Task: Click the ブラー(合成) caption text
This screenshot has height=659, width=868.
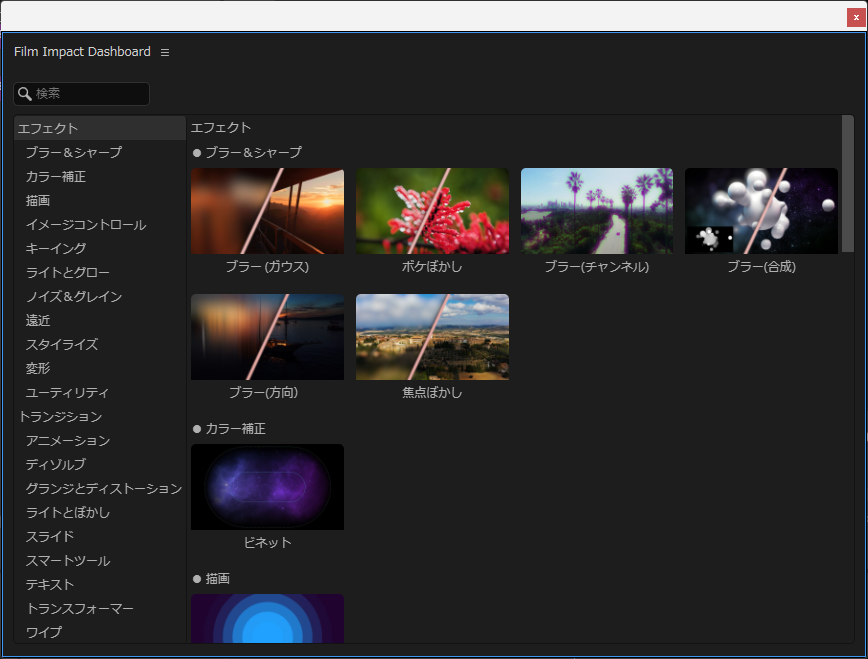Action: pos(761,267)
